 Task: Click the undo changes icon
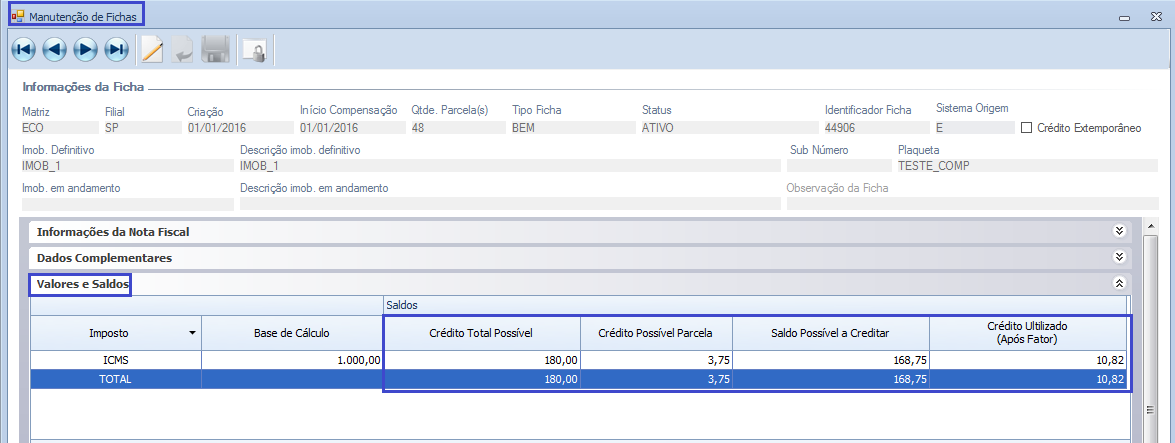tap(183, 49)
